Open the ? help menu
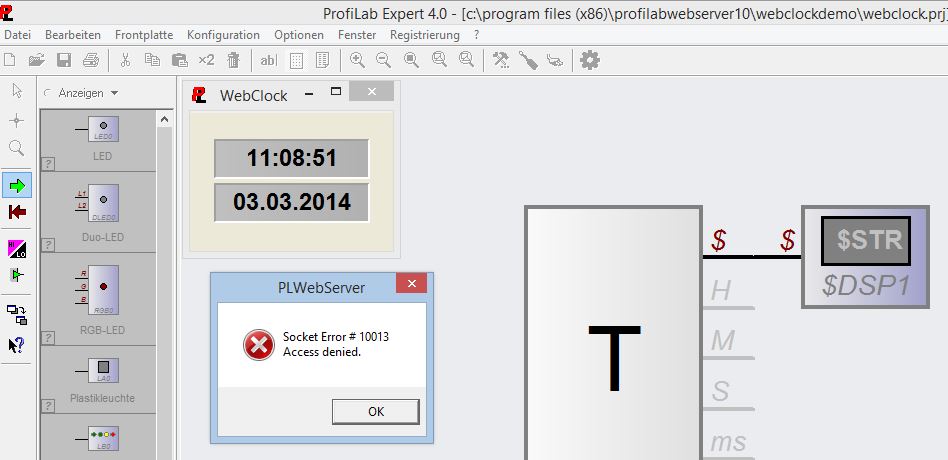Image resolution: width=948 pixels, height=460 pixels. [x=476, y=35]
